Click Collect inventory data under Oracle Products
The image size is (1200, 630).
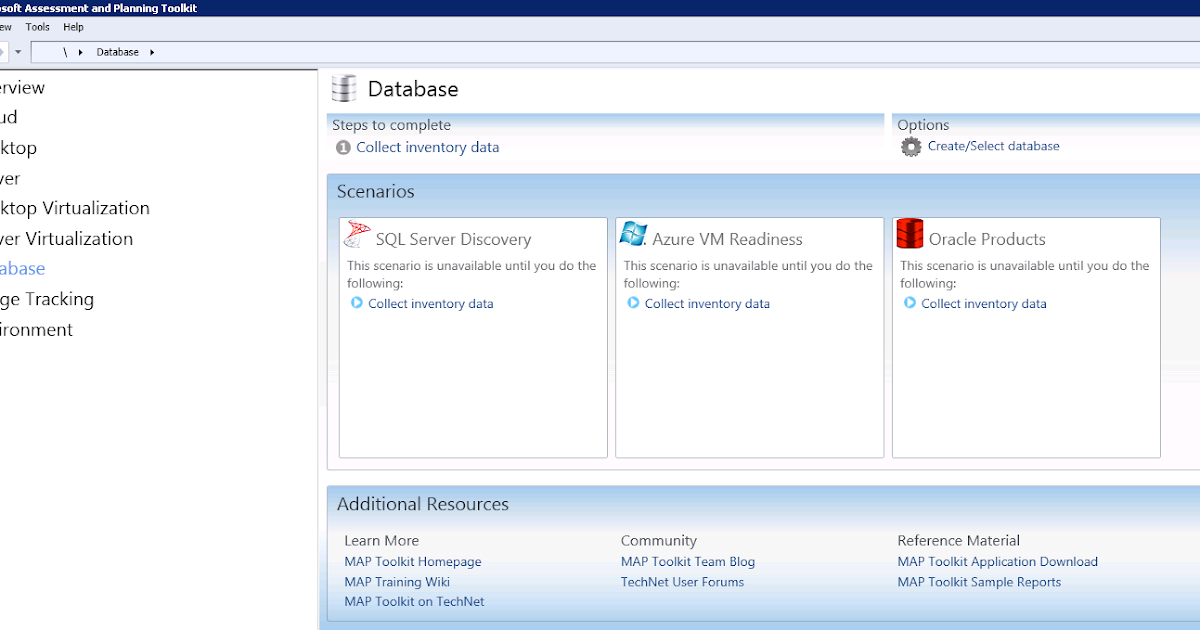click(983, 303)
